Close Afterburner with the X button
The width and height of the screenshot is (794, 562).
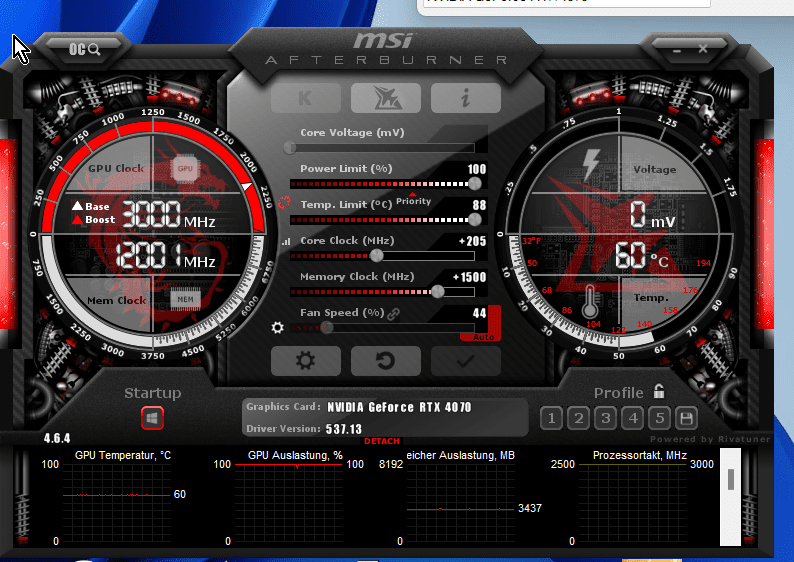[703, 49]
